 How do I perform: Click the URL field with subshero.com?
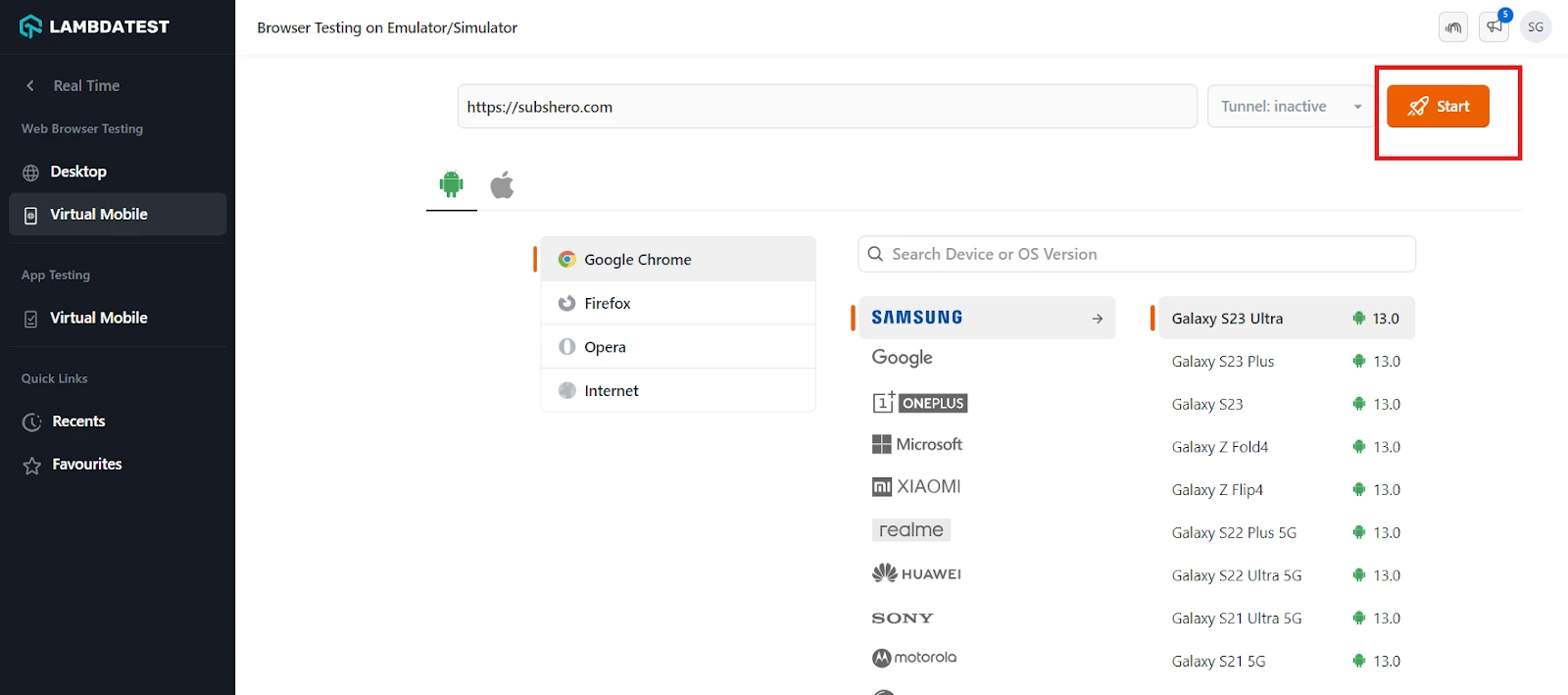point(827,106)
